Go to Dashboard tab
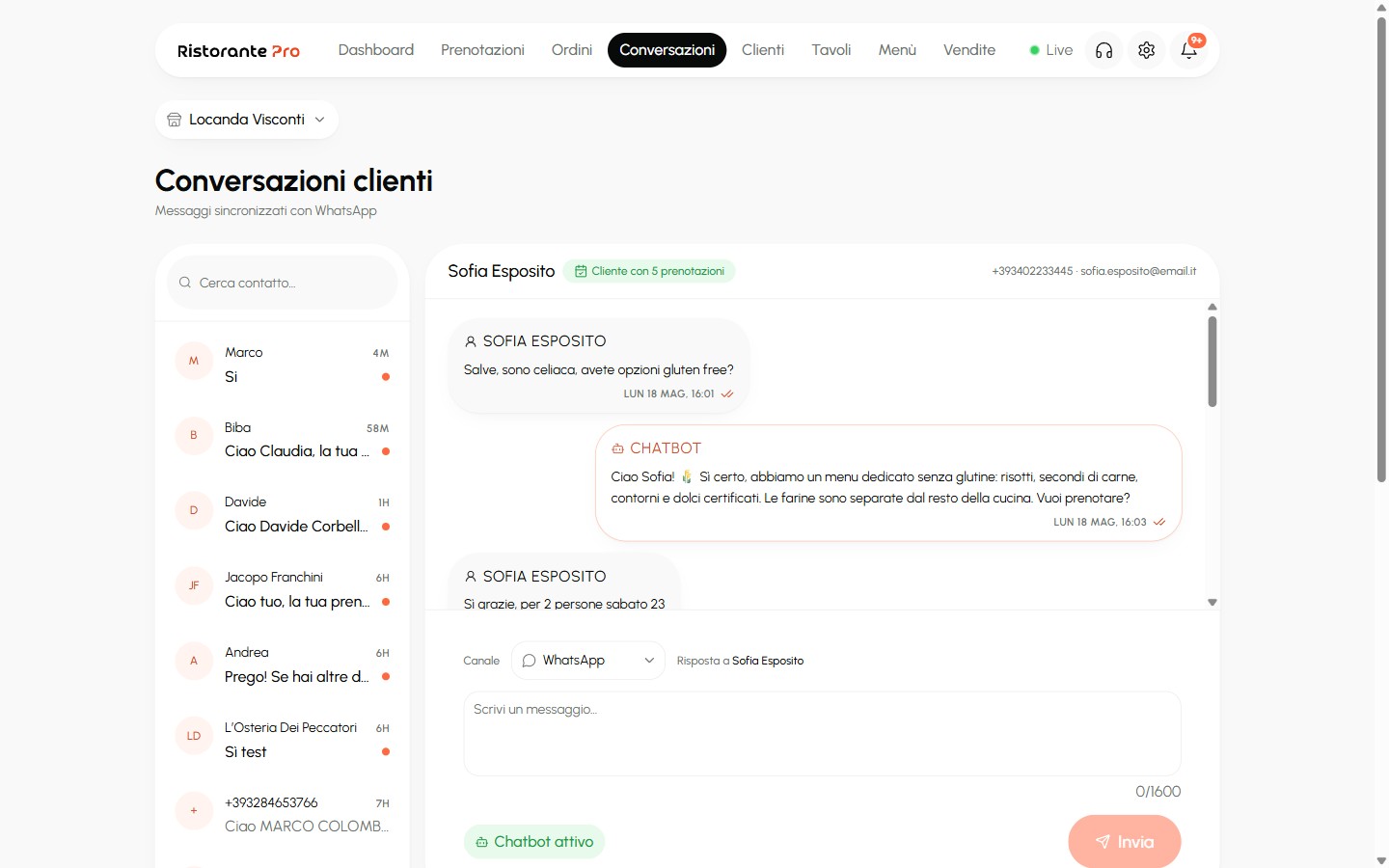This screenshot has width=1389, height=868. click(x=376, y=50)
